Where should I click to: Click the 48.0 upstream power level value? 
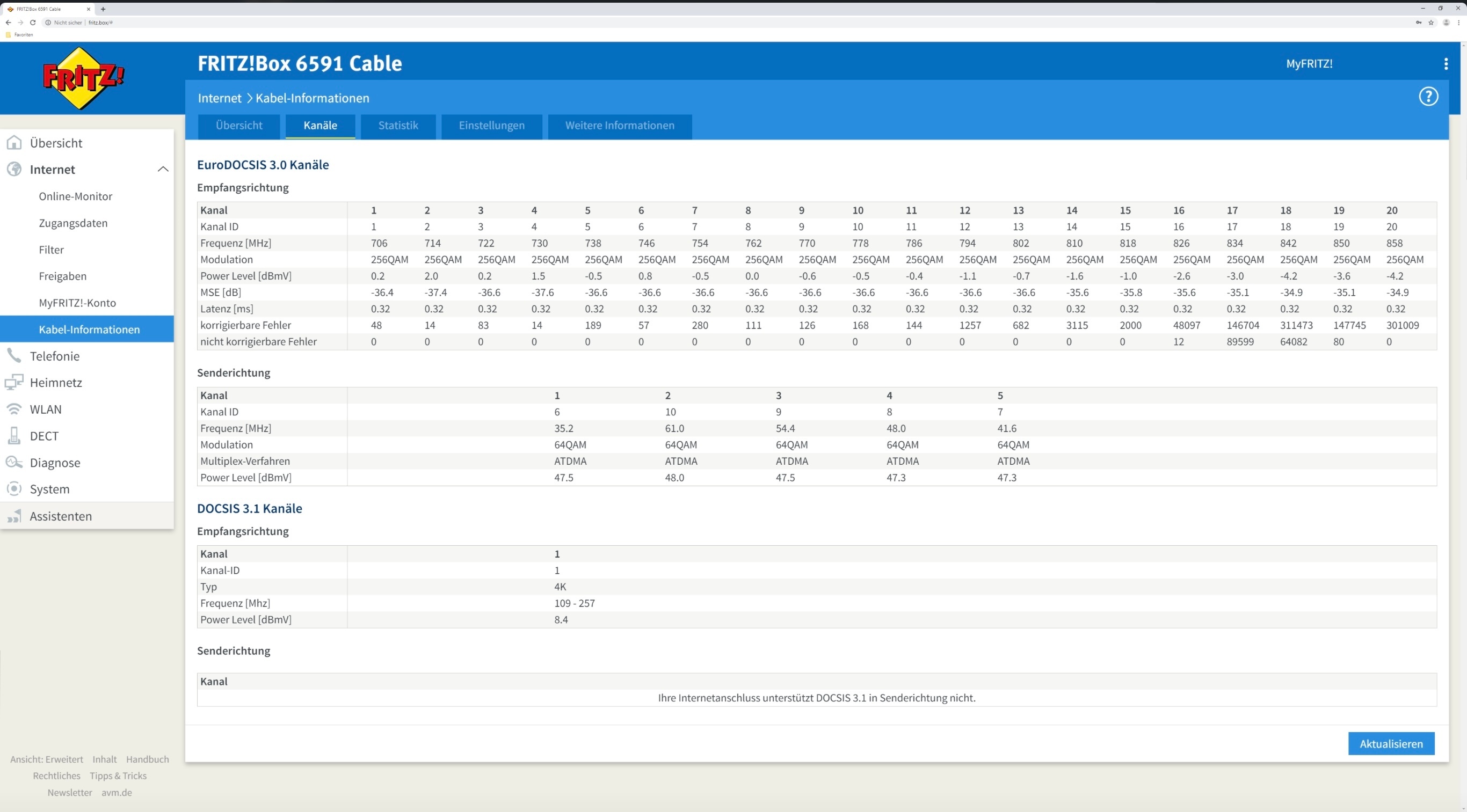coord(674,478)
